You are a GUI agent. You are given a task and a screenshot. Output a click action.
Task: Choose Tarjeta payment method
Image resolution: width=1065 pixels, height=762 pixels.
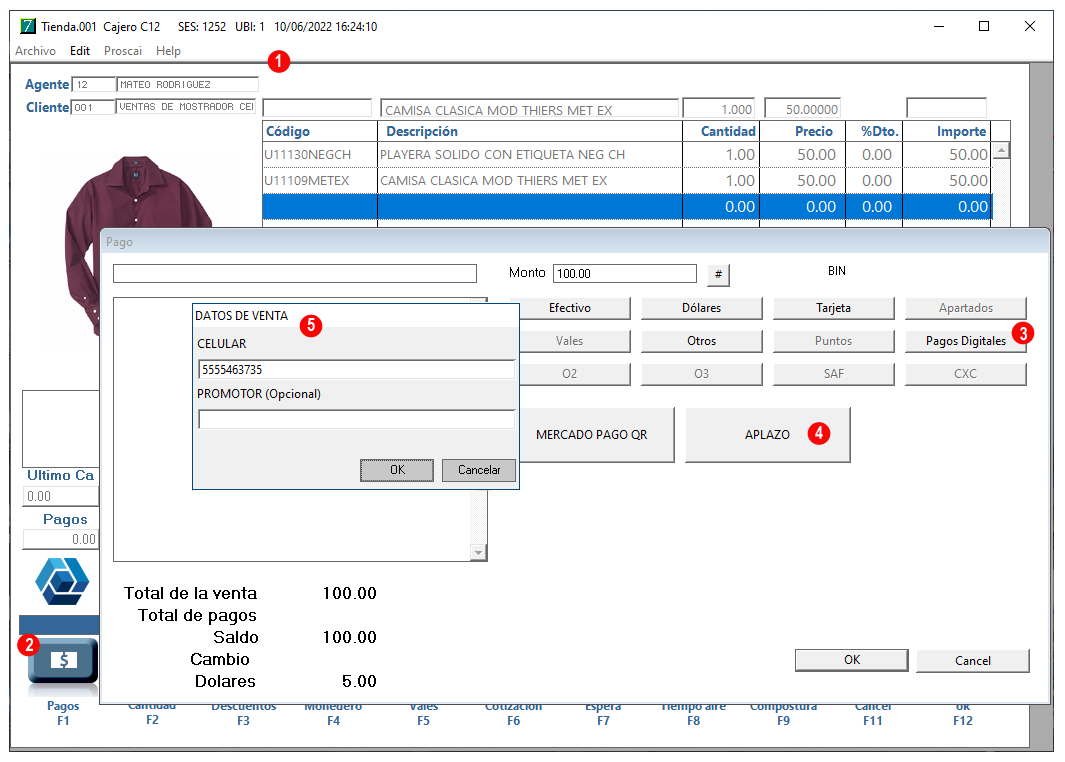tap(833, 308)
